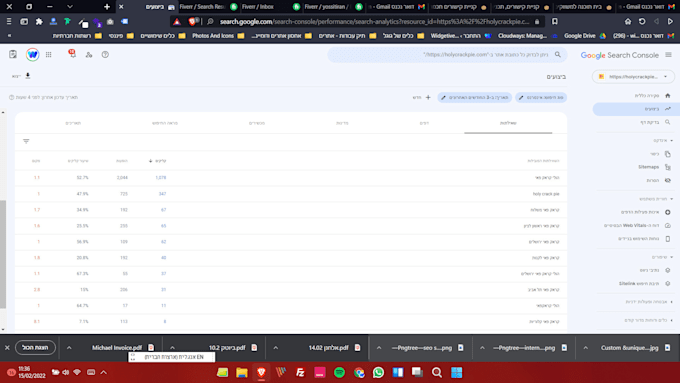Viewport: 680px width, 383px height.
Task: Open the Google account avatar
Action: [33, 55]
